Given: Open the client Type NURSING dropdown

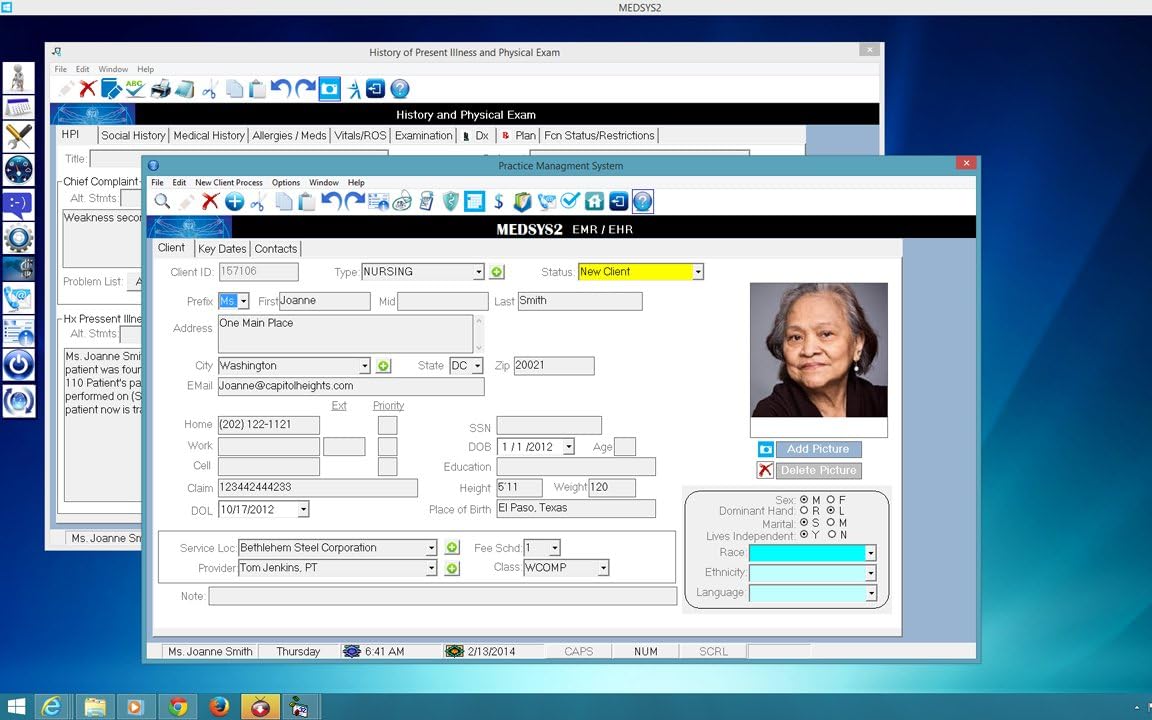Looking at the screenshot, I should [479, 271].
